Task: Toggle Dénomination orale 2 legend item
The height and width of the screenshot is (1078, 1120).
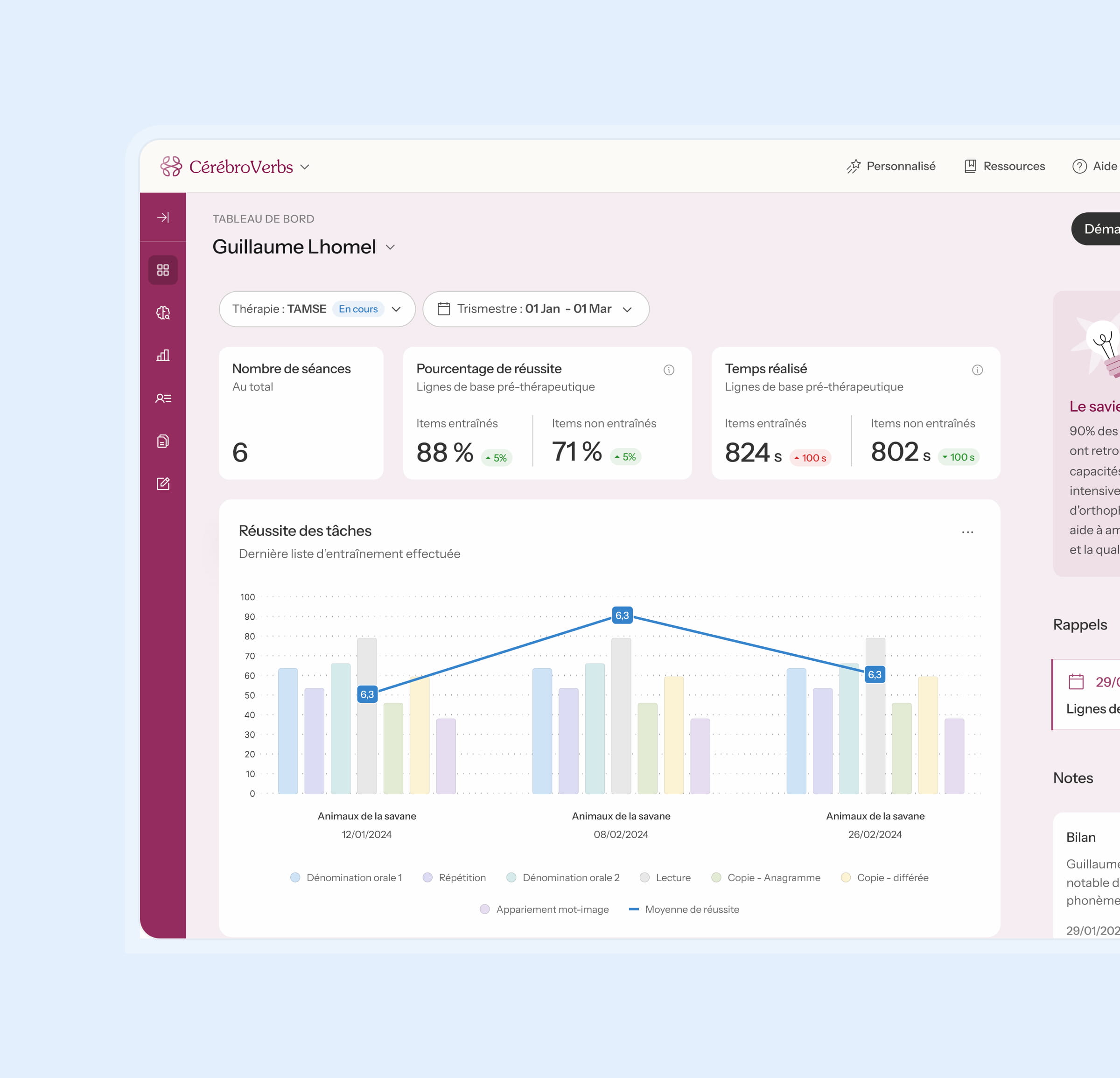Action: [x=563, y=877]
